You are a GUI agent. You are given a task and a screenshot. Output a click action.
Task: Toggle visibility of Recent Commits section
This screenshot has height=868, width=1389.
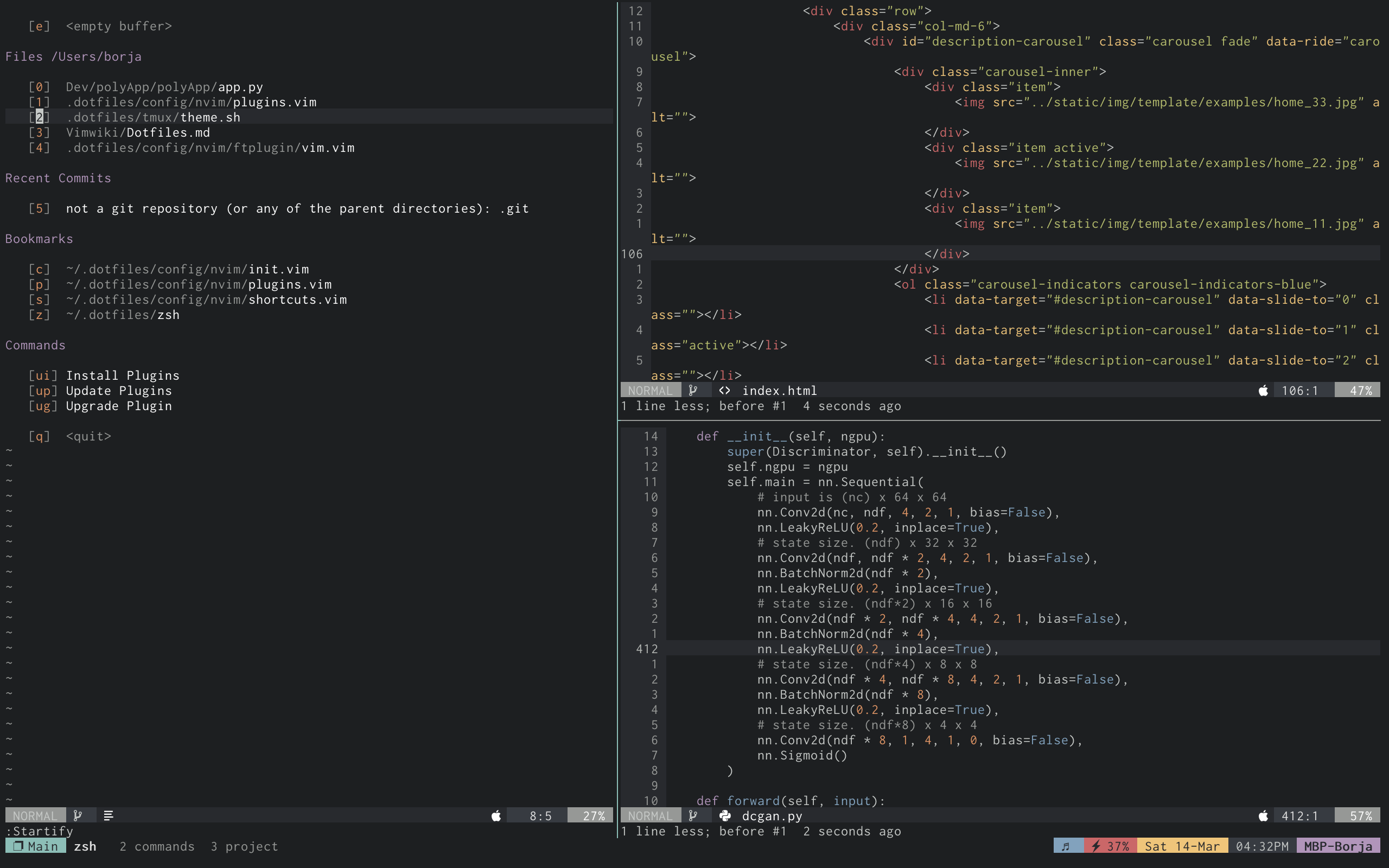click(57, 177)
